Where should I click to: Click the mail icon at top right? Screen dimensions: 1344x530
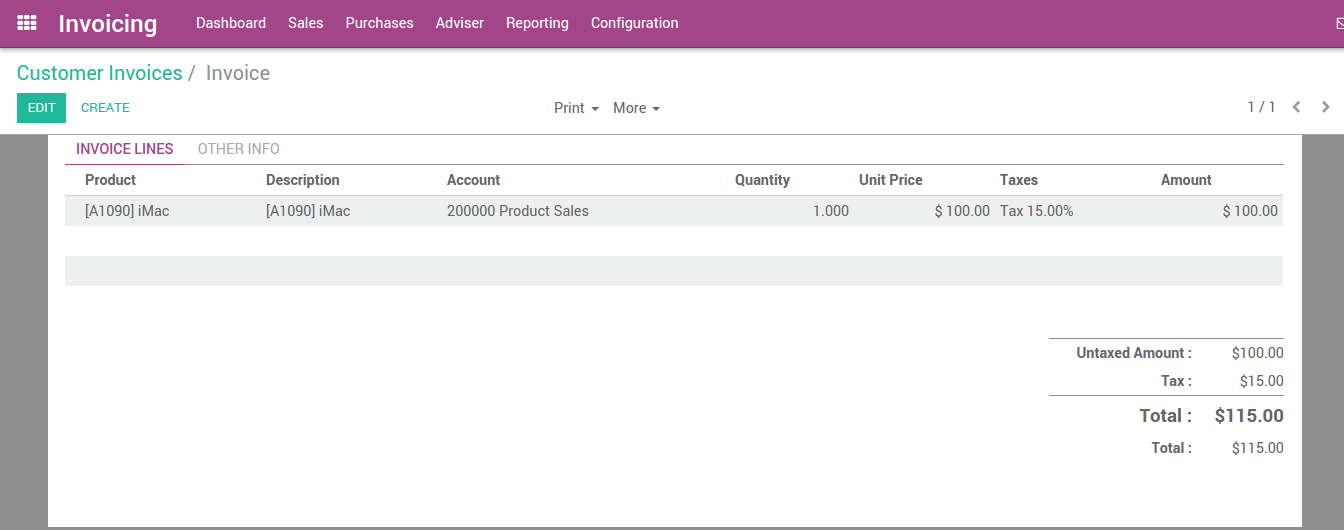click(x=1339, y=23)
